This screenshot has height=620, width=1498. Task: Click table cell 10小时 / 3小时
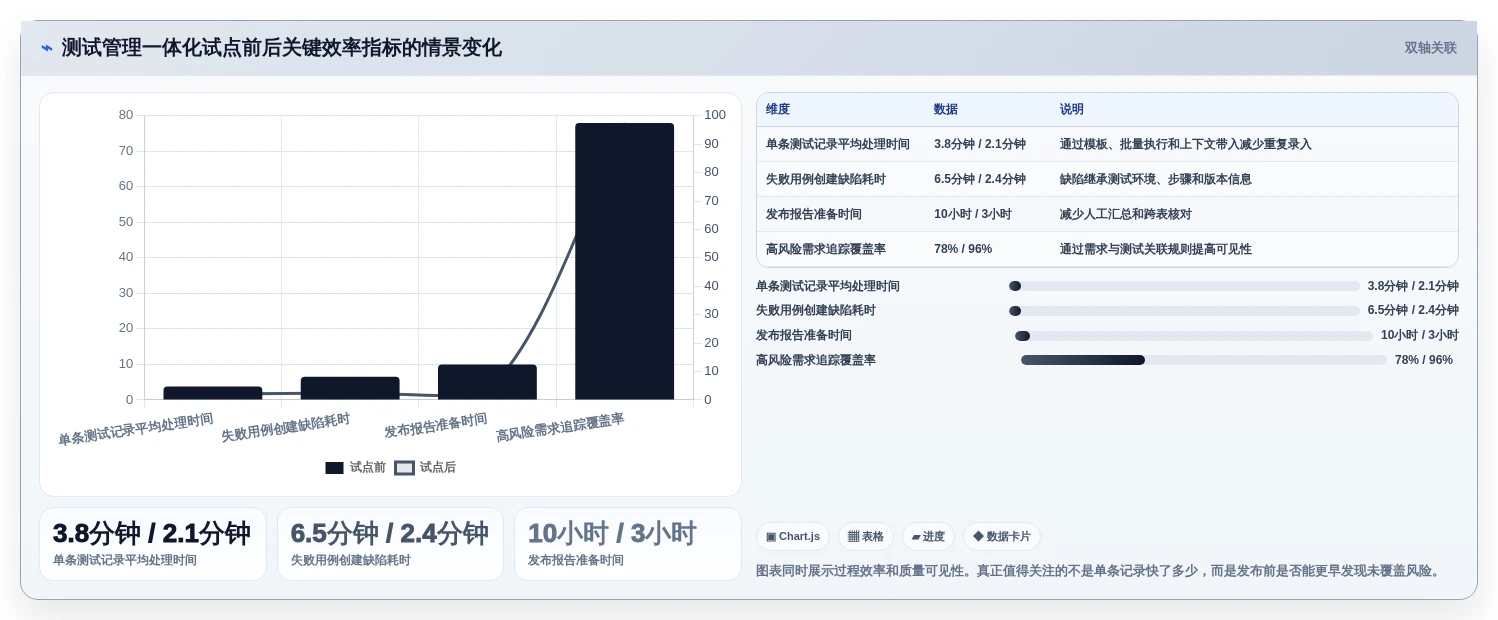pos(973,214)
